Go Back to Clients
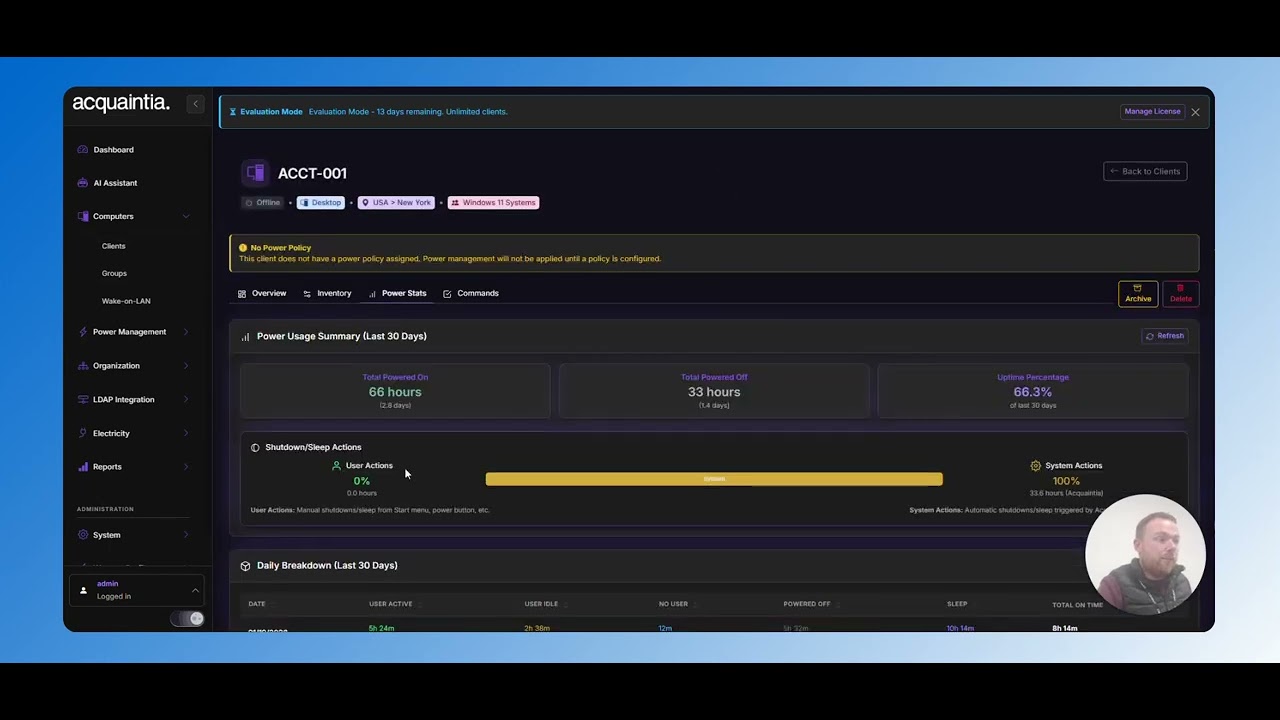 pos(1145,172)
